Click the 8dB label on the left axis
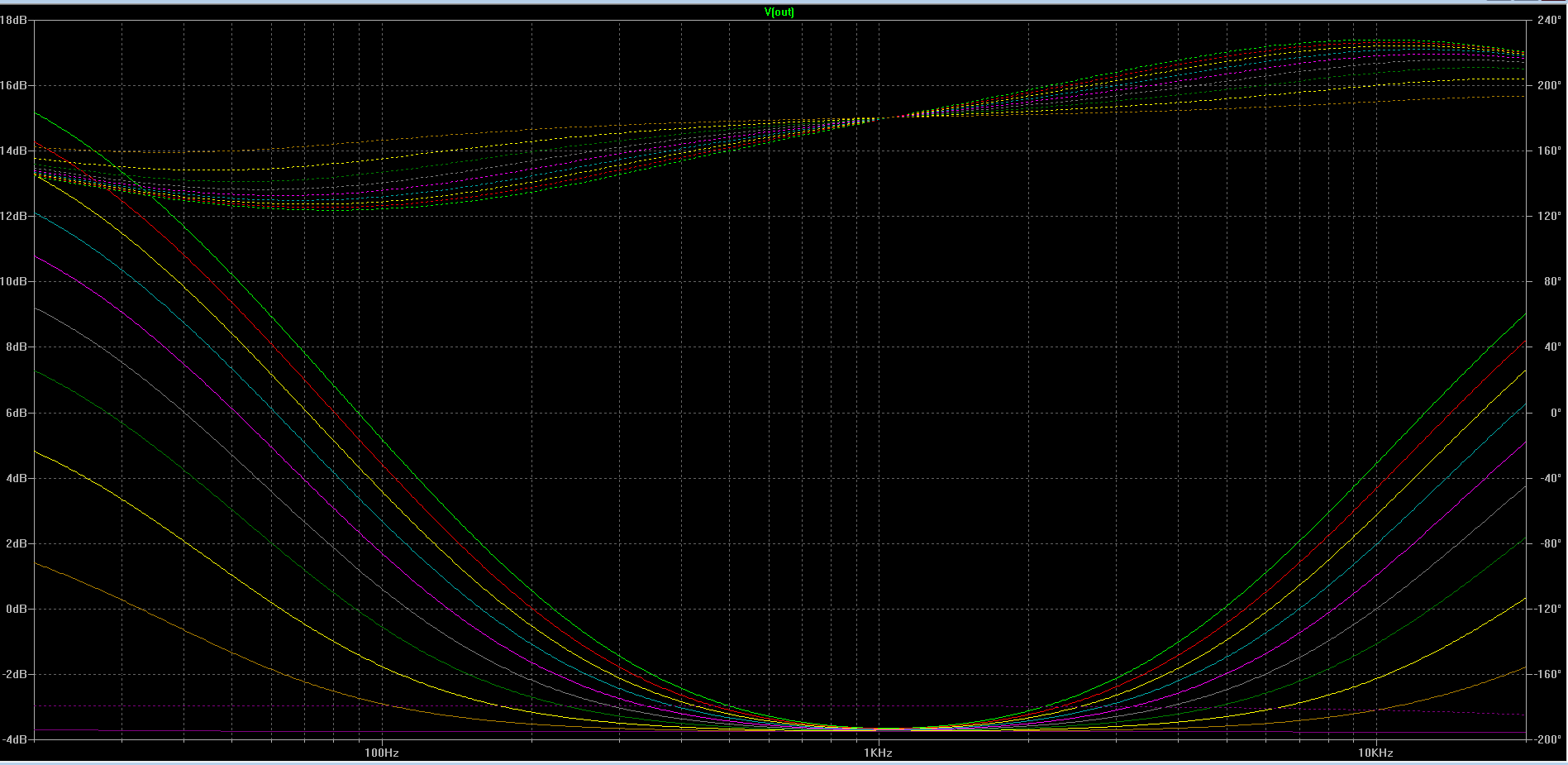Image resolution: width=1568 pixels, height=765 pixels. pos(17,347)
